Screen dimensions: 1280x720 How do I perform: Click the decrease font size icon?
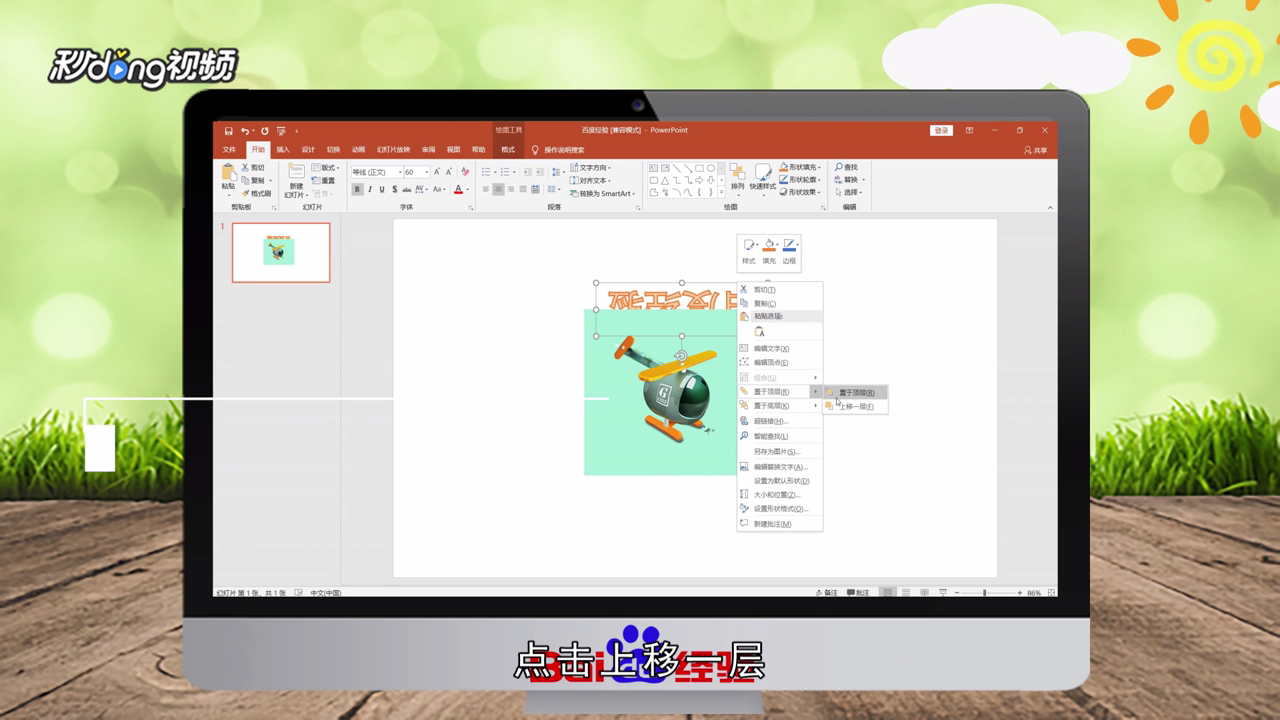tap(449, 171)
